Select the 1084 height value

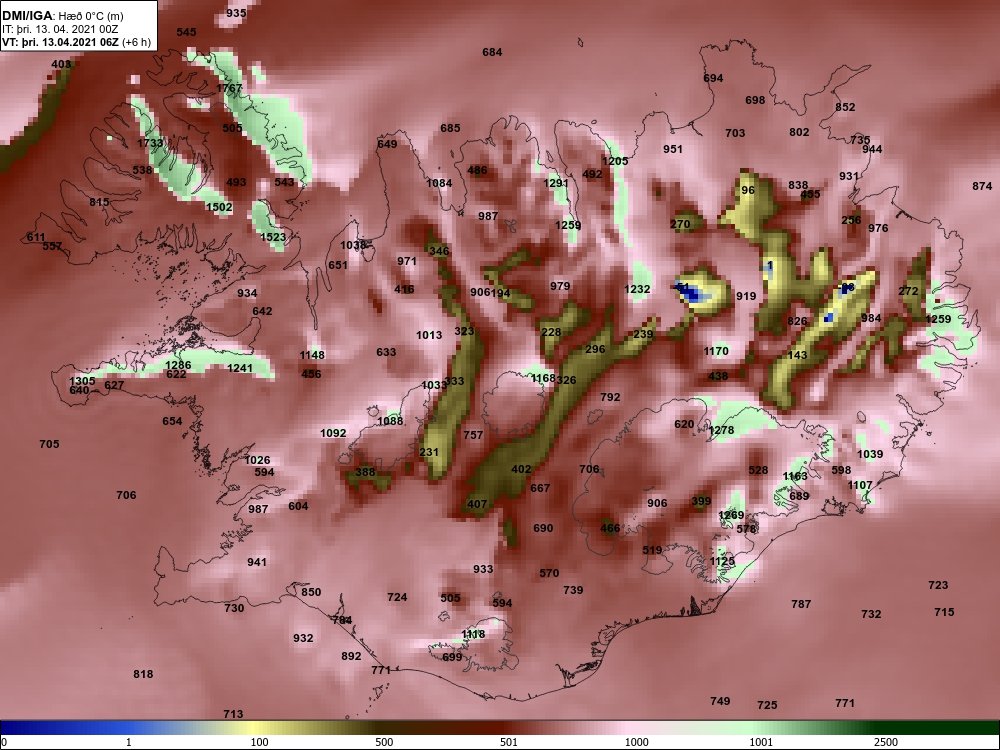point(439,183)
